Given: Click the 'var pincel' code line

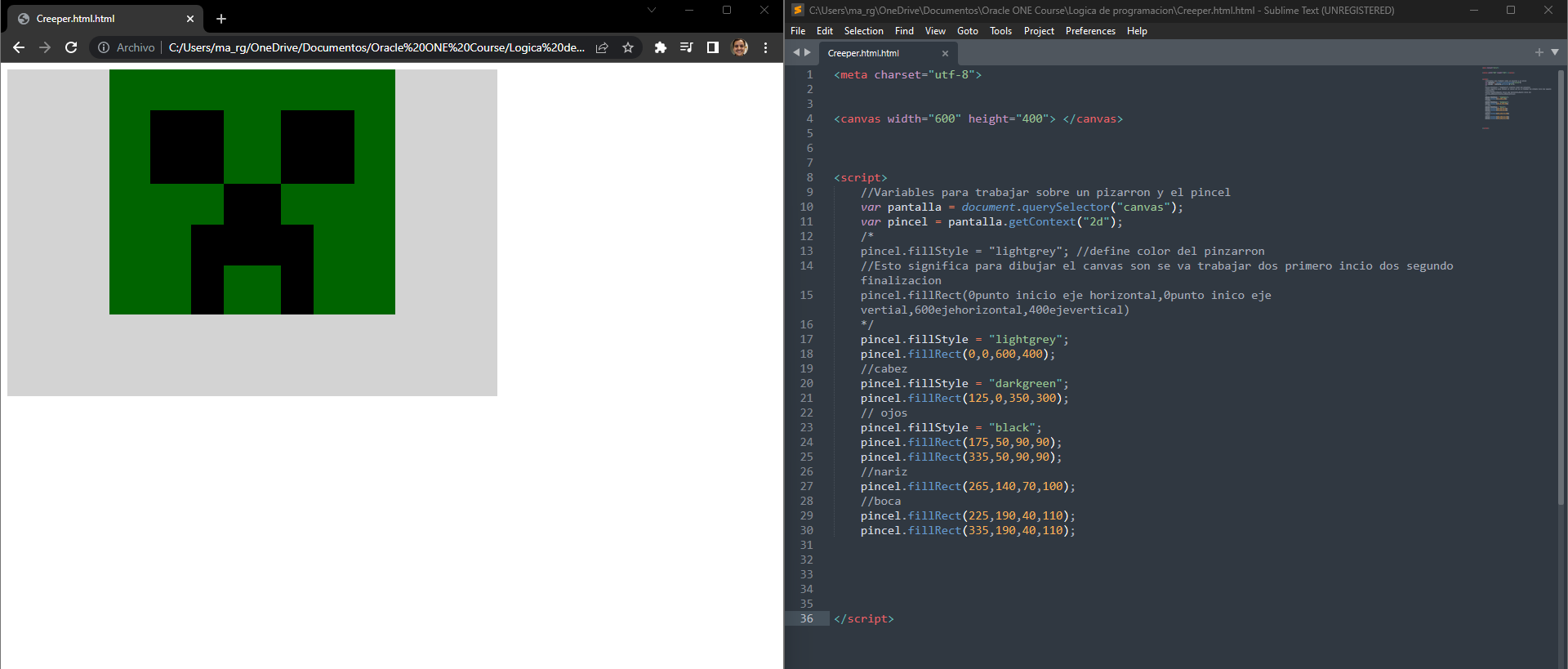Looking at the screenshot, I should click(991, 221).
